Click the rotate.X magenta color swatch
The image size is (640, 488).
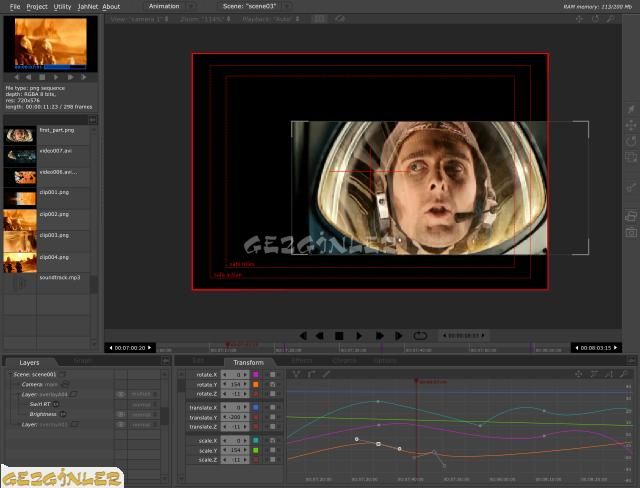click(256, 374)
